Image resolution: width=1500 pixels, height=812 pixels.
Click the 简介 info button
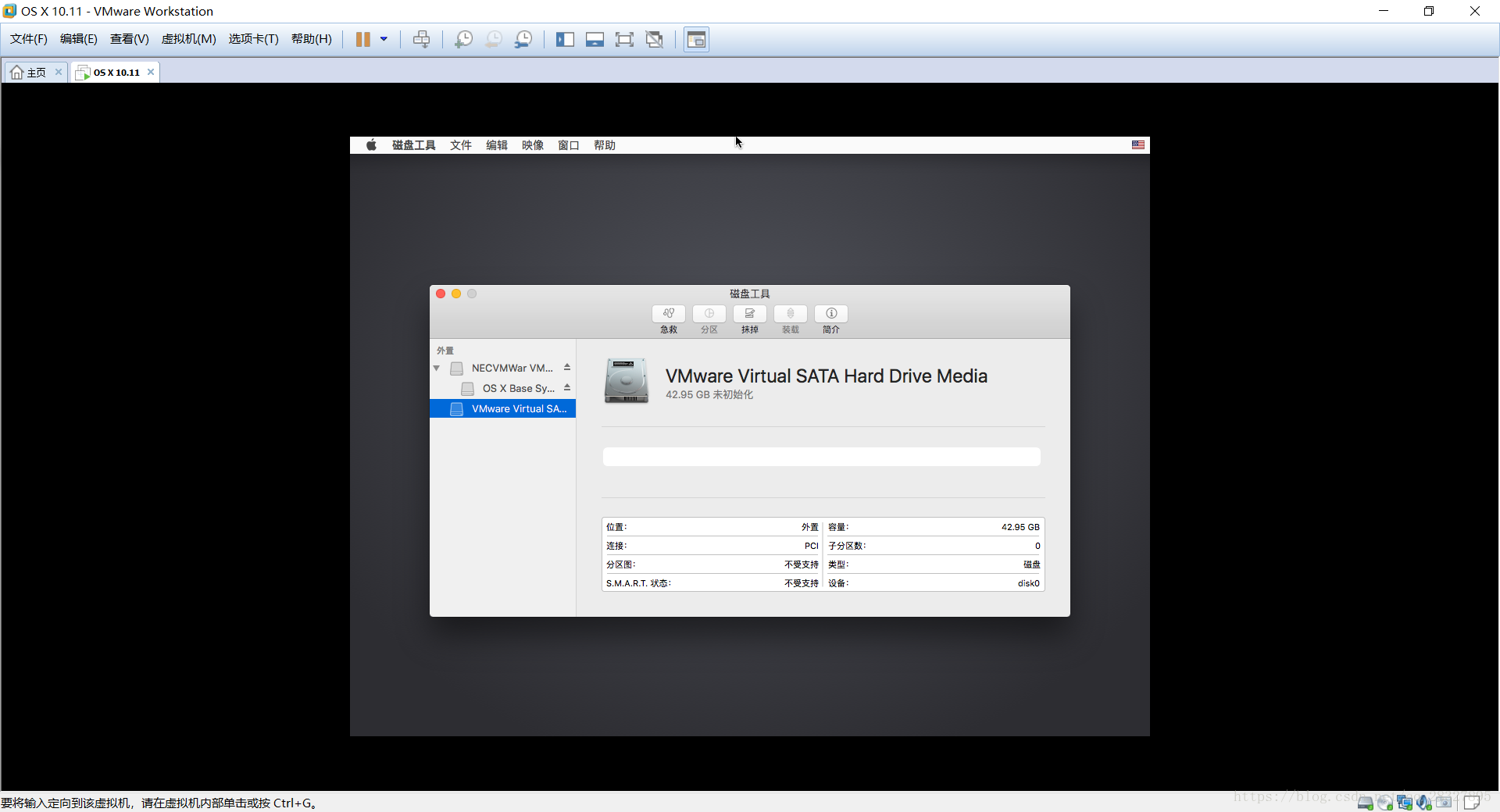pos(831,314)
